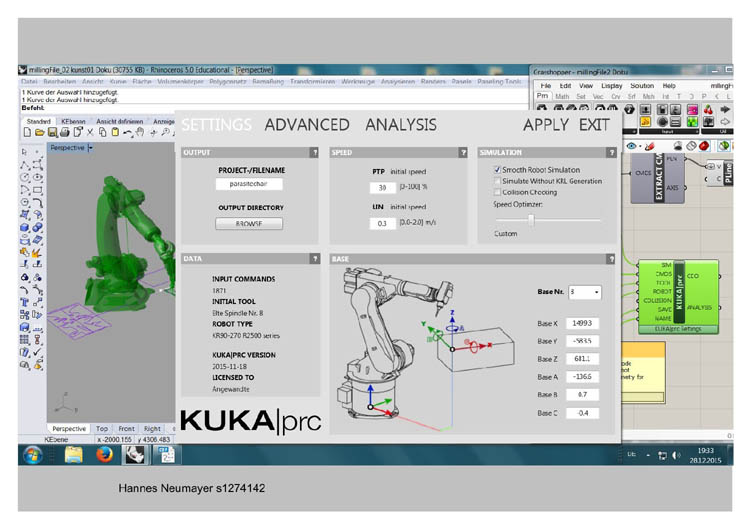Select the Polyline tool in Rhino sidebar
Screen dimensions: 750x529
(24, 165)
